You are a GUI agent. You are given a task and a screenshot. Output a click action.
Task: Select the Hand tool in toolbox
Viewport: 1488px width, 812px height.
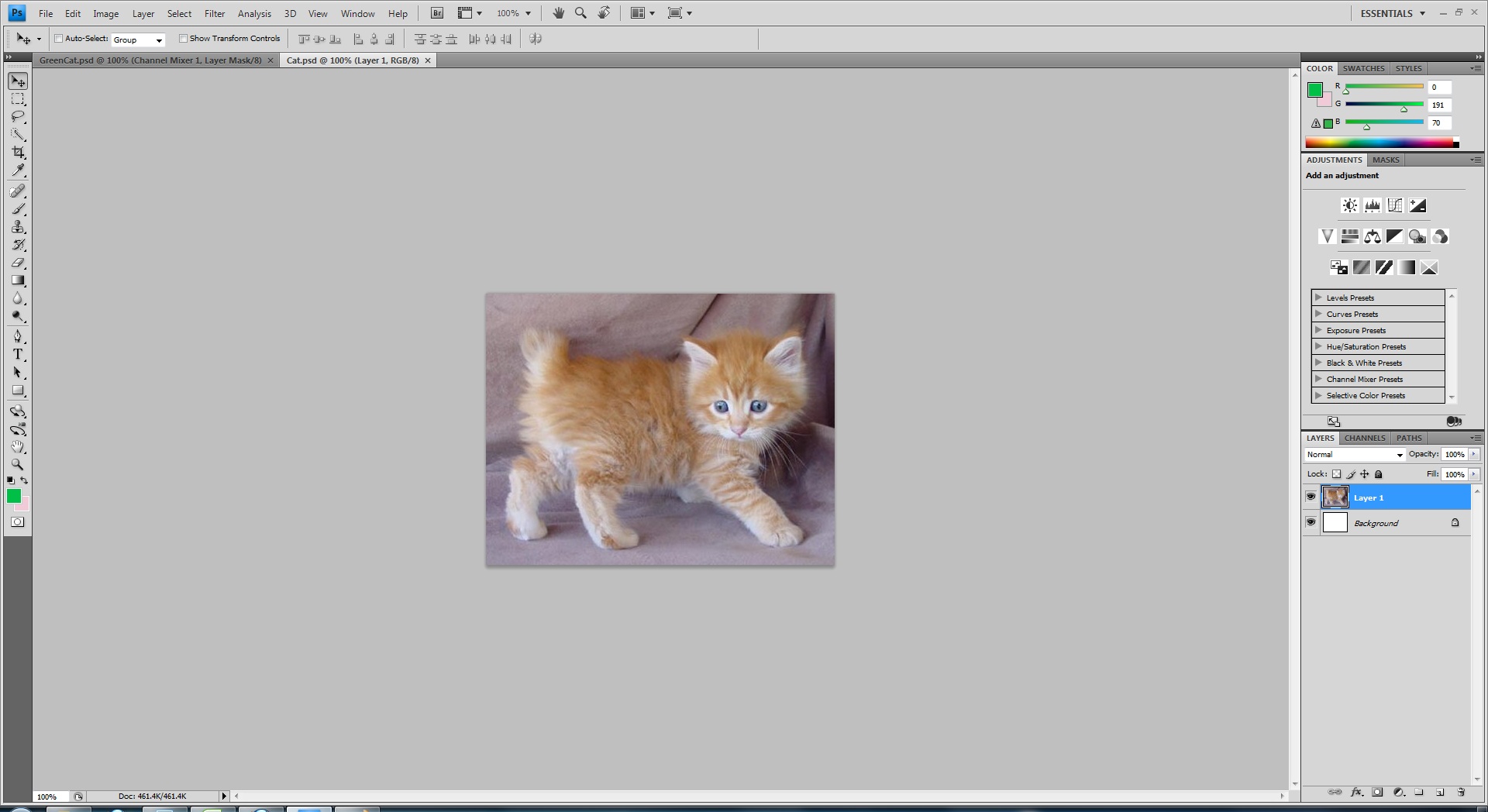[18, 447]
